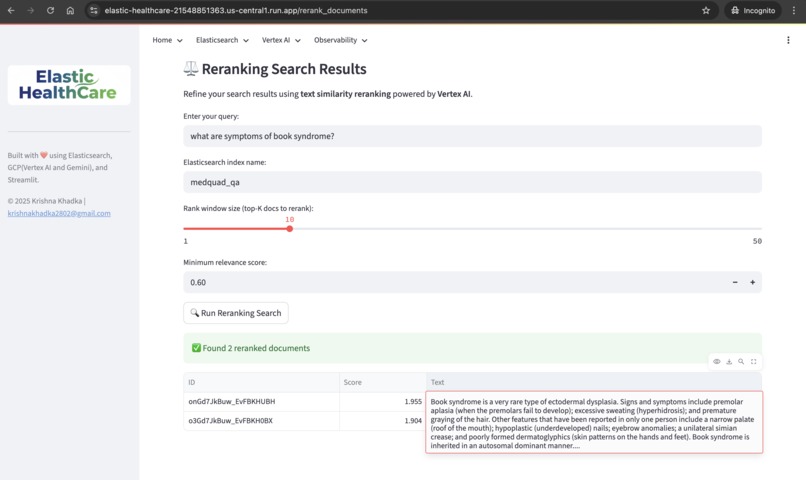The height and width of the screenshot is (480, 806).
Task: Click the rank window size slider handle
Action: tap(290, 229)
